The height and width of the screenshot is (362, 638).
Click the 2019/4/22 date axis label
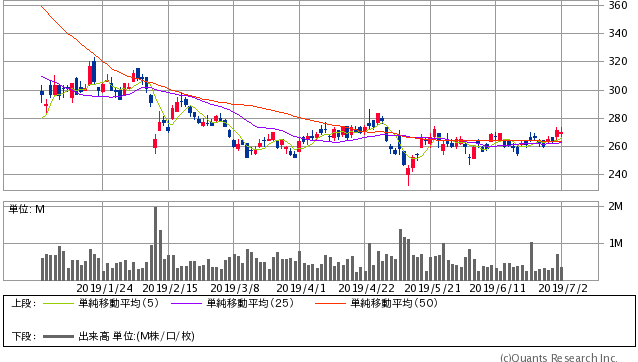pos(367,288)
